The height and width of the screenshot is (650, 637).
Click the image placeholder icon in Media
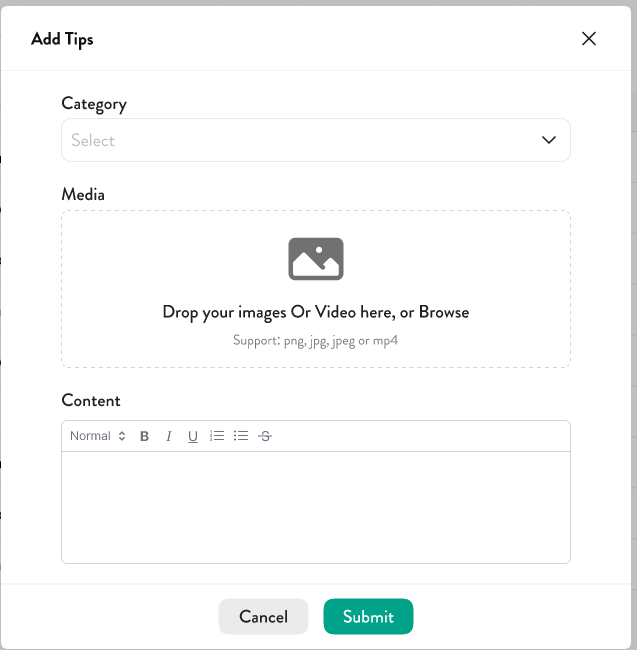pos(316,259)
